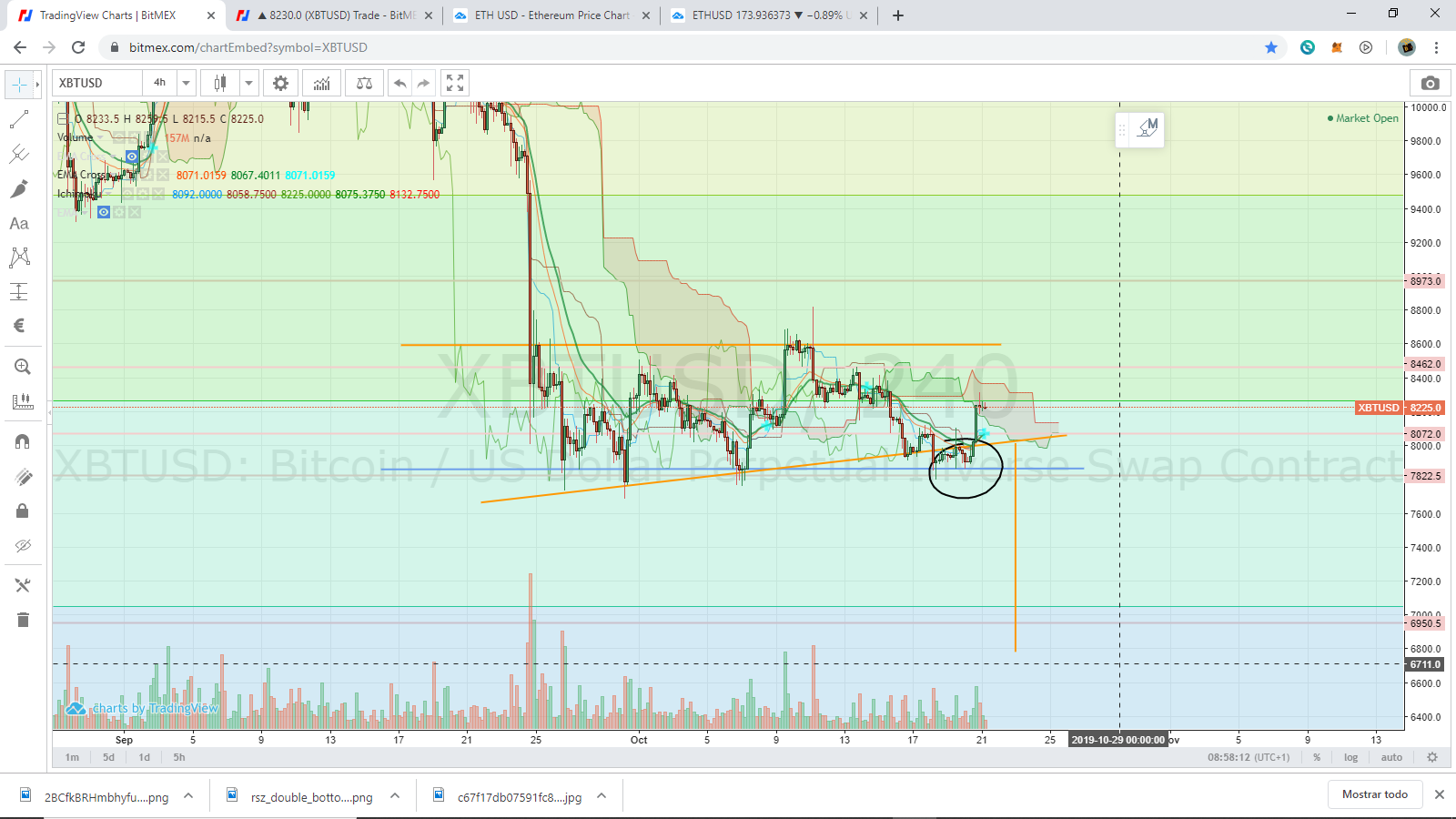This screenshot has height=819, width=1456.
Task: Open the indicators menu
Action: pyautogui.click(x=322, y=83)
